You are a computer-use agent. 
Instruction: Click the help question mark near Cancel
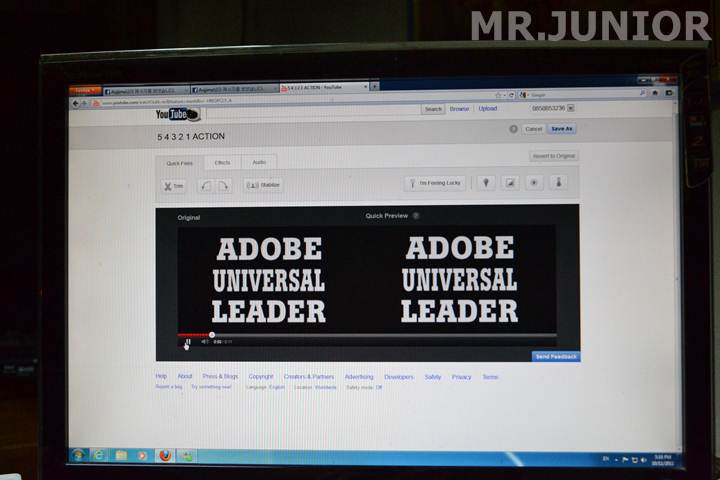tap(513, 129)
